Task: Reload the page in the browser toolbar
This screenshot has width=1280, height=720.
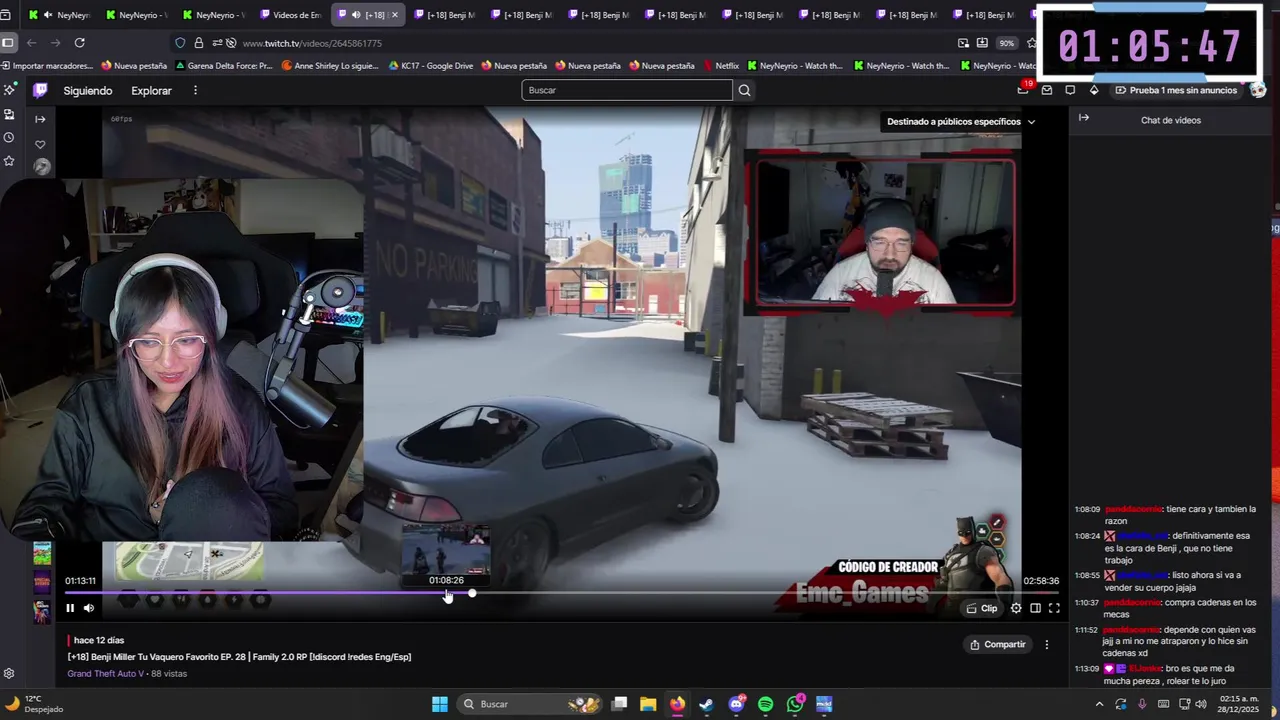Action: point(79,43)
